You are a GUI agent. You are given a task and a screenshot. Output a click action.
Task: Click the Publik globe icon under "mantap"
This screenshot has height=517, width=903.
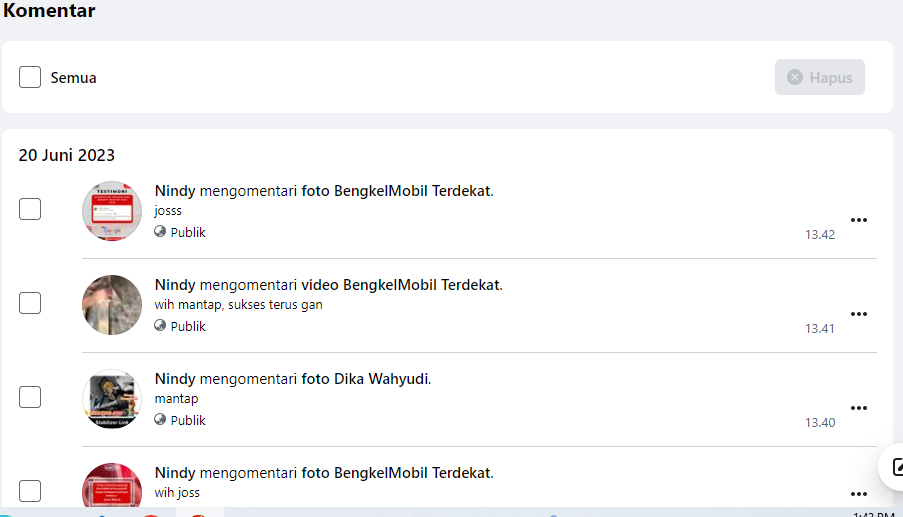[x=160, y=420]
